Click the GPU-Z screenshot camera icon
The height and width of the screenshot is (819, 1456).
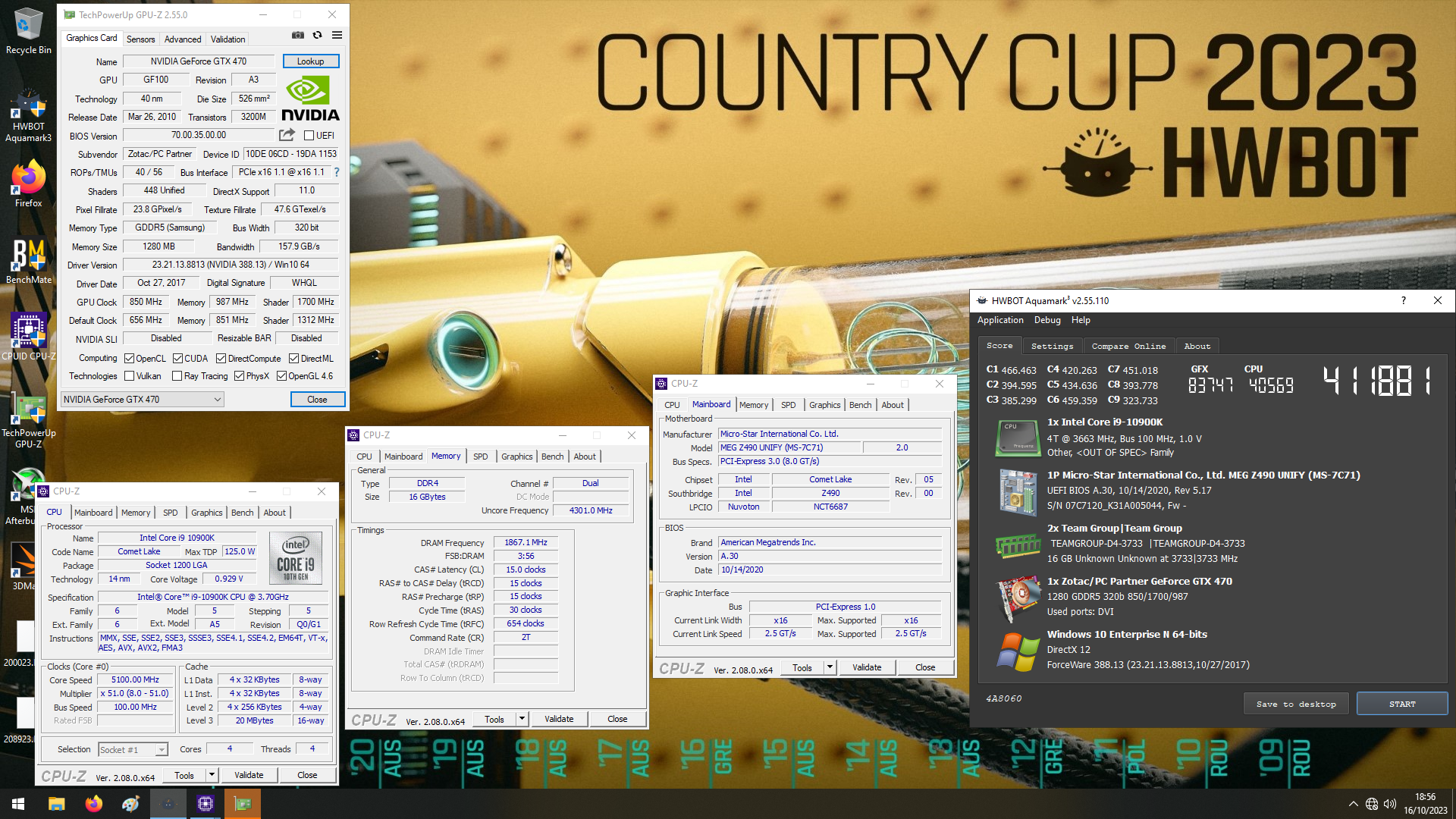298,36
